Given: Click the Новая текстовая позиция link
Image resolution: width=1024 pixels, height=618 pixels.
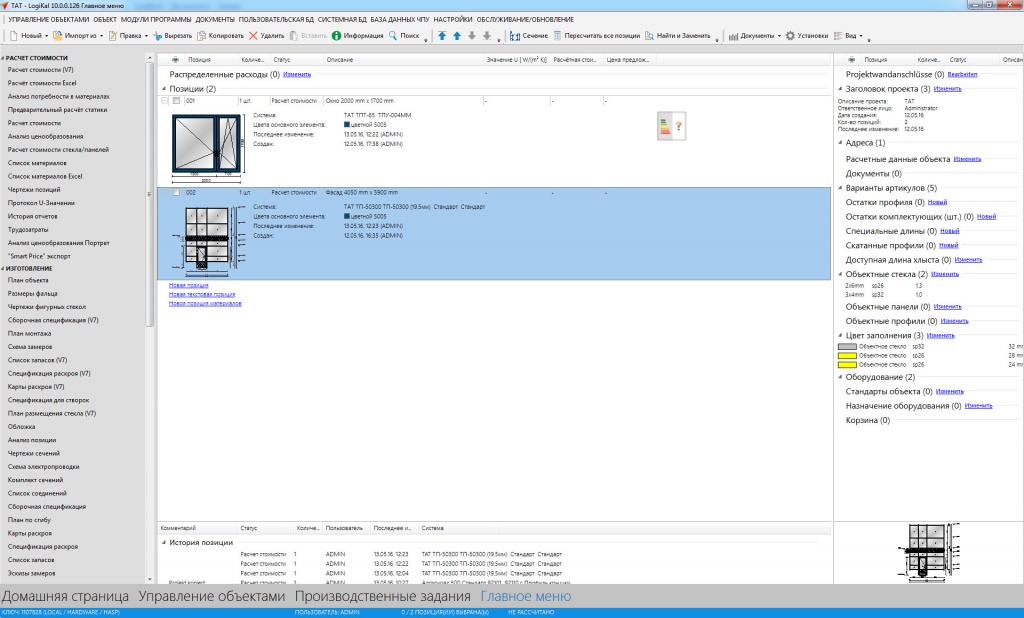Looking at the screenshot, I should pos(202,295).
